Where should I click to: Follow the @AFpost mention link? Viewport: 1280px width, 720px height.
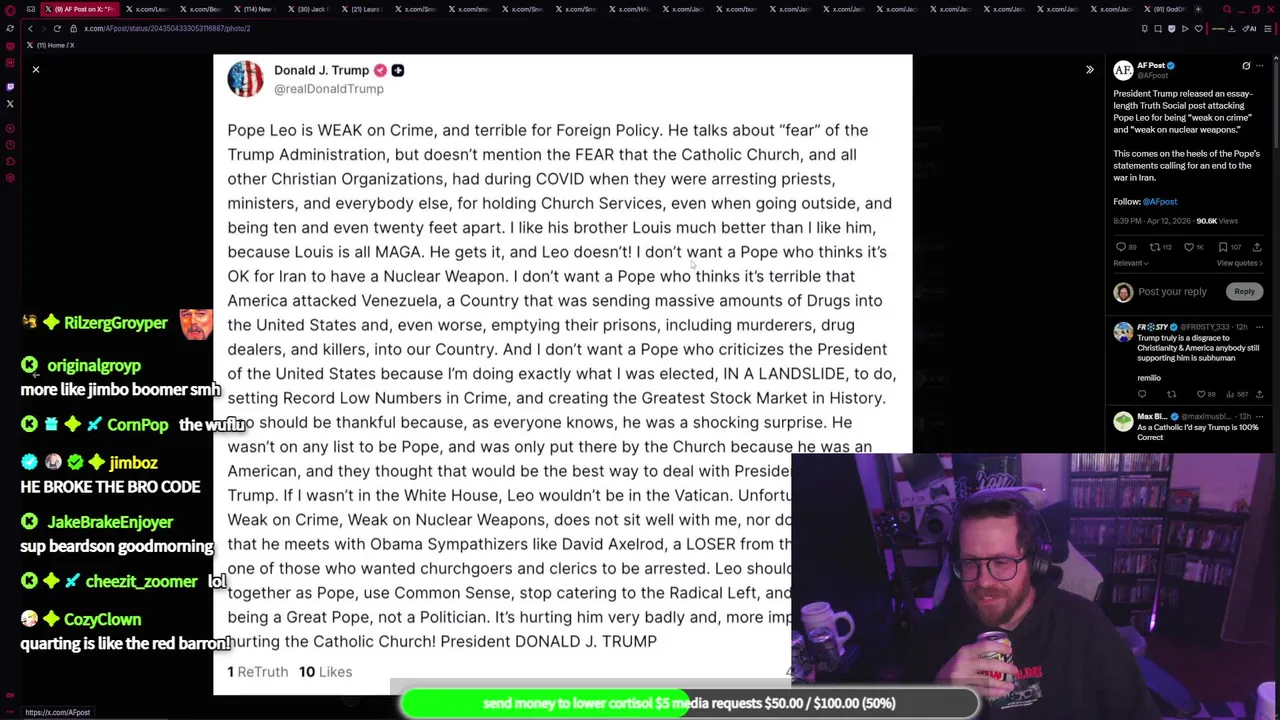[x=1160, y=202]
